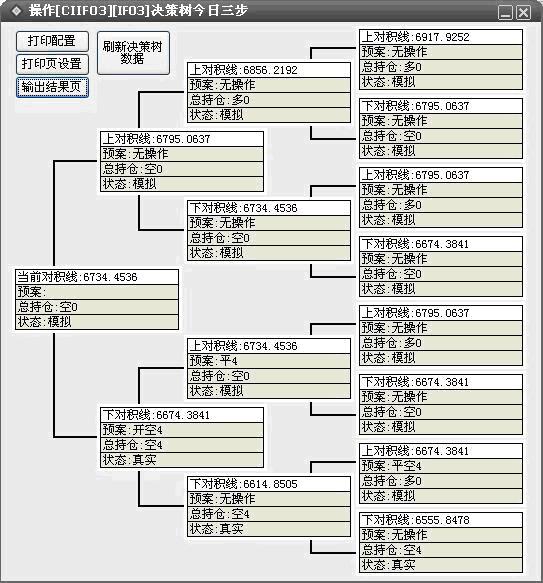Select node 下对积线:6734.4536
The image size is (543, 583).
pyautogui.click(x=269, y=208)
